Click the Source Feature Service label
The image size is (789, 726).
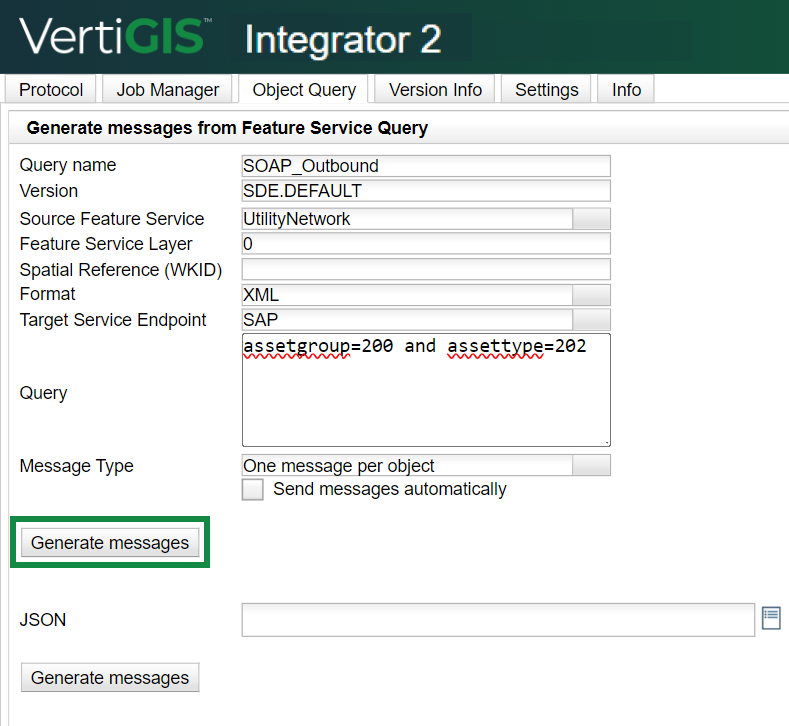(x=112, y=219)
